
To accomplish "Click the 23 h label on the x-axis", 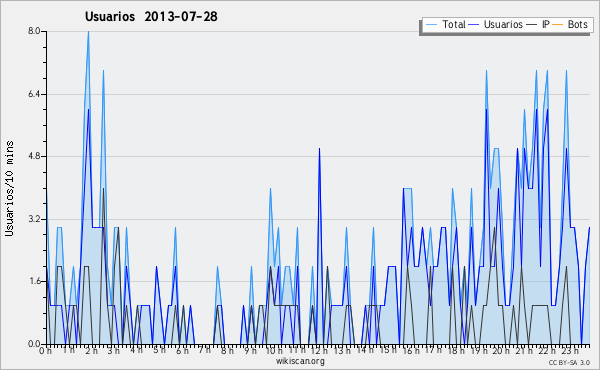I will point(569,350).
